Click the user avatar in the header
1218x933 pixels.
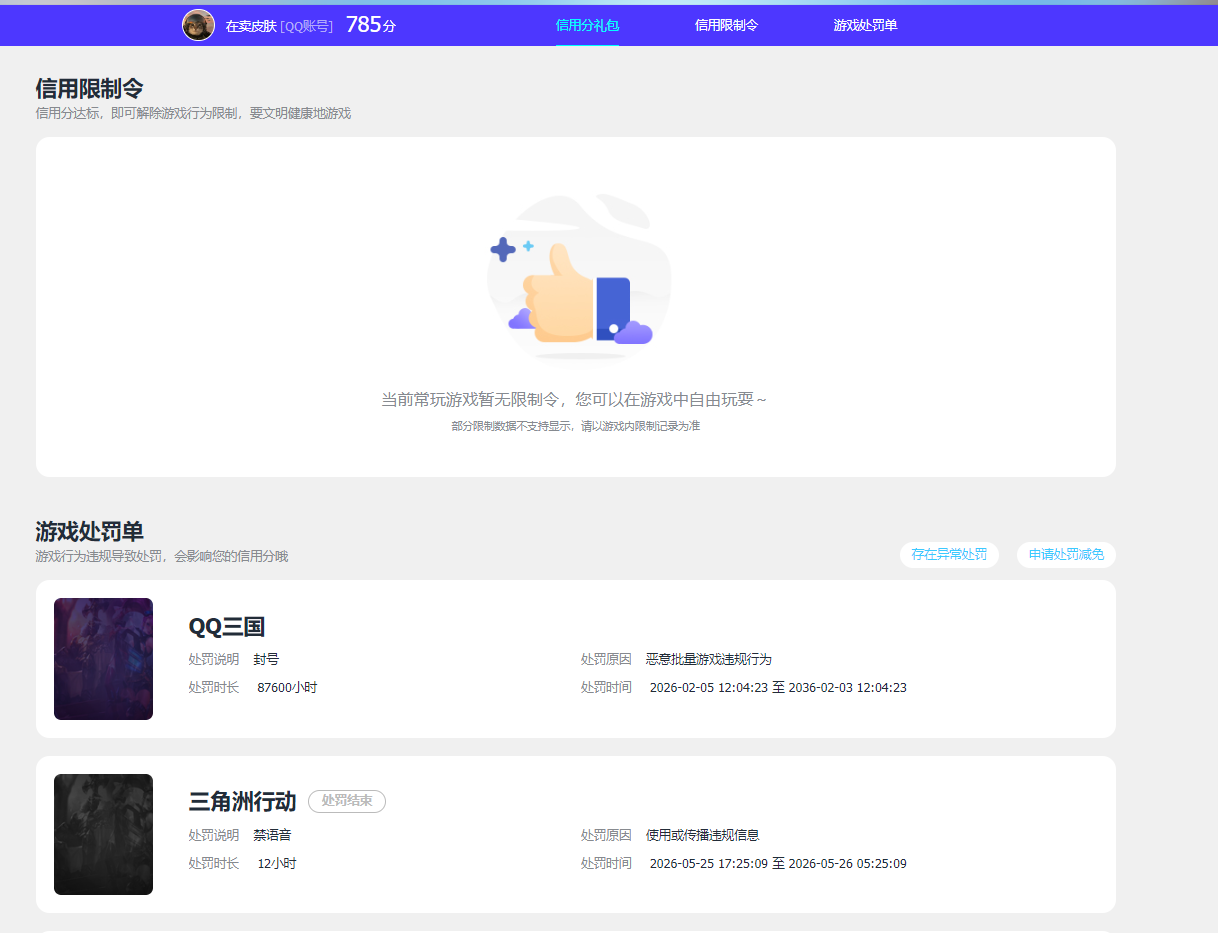(x=198, y=25)
